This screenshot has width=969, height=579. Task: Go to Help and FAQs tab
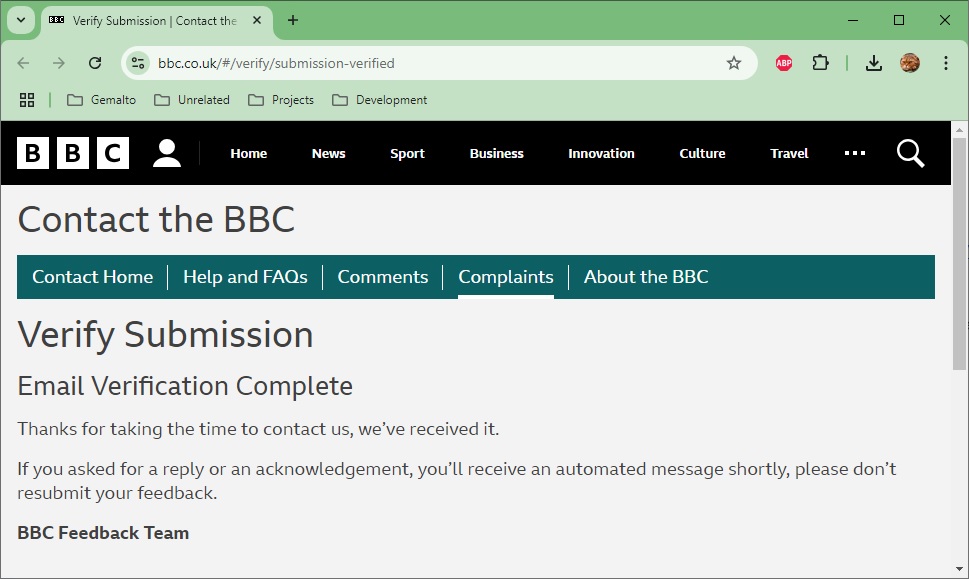click(x=245, y=277)
